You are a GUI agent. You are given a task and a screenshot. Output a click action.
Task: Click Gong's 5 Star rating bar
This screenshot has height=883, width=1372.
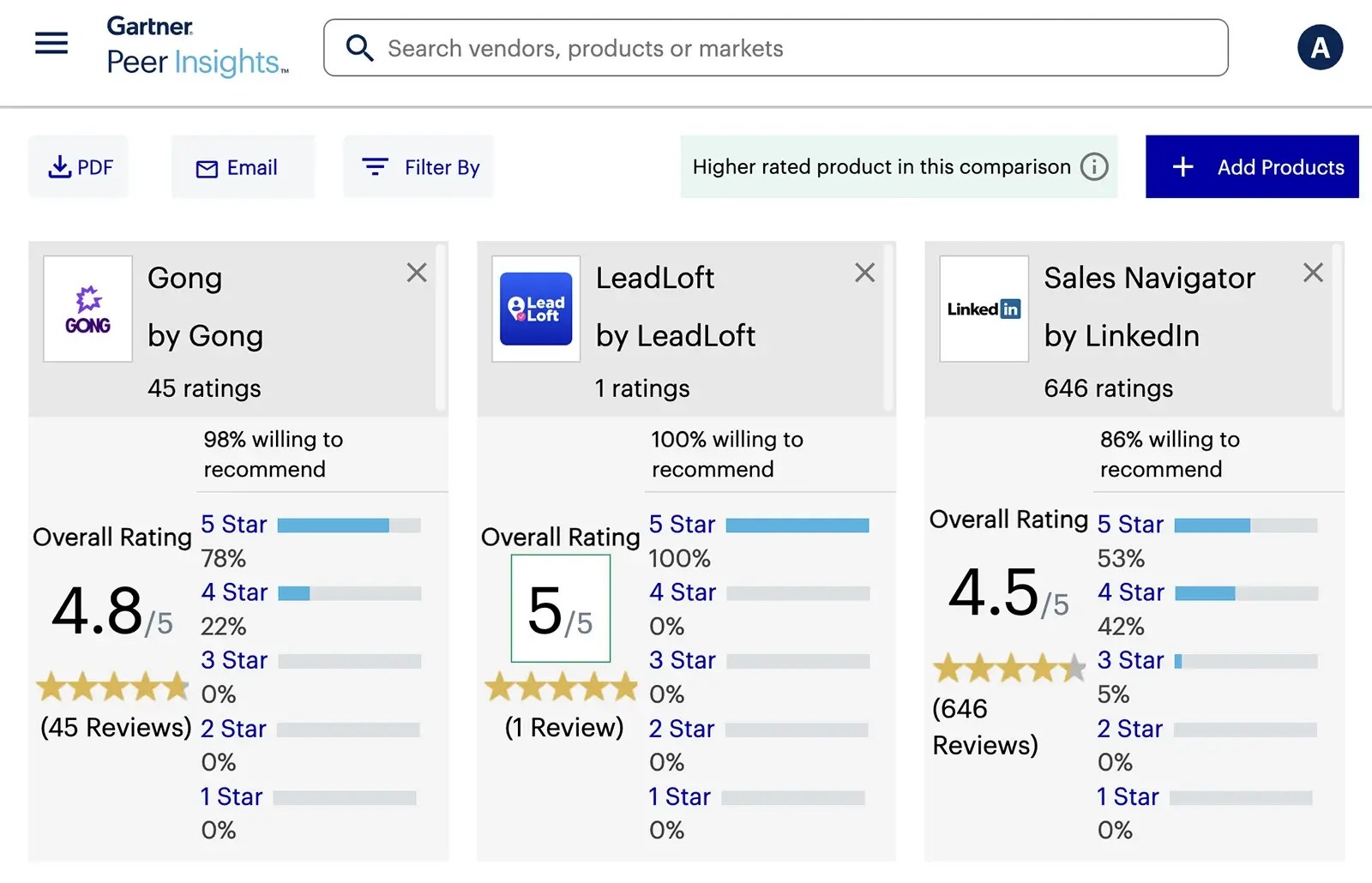[x=349, y=525]
